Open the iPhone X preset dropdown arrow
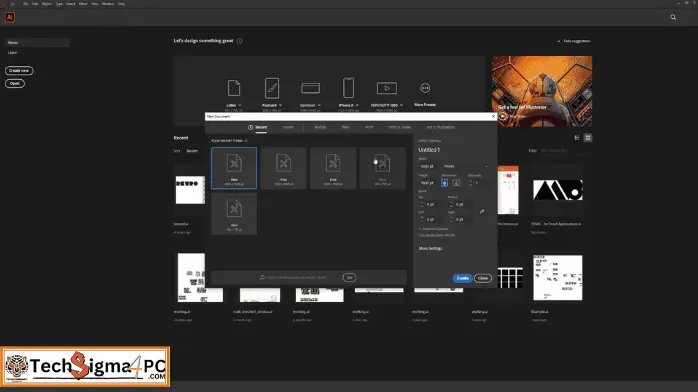The width and height of the screenshot is (698, 392). (x=357, y=105)
